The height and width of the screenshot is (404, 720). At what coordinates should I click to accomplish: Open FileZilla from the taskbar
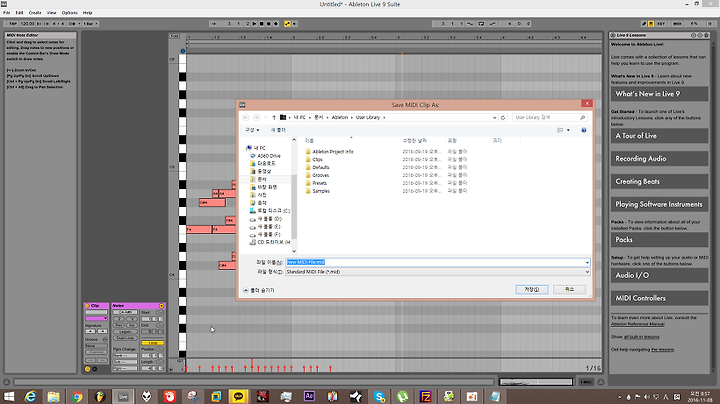(426, 397)
